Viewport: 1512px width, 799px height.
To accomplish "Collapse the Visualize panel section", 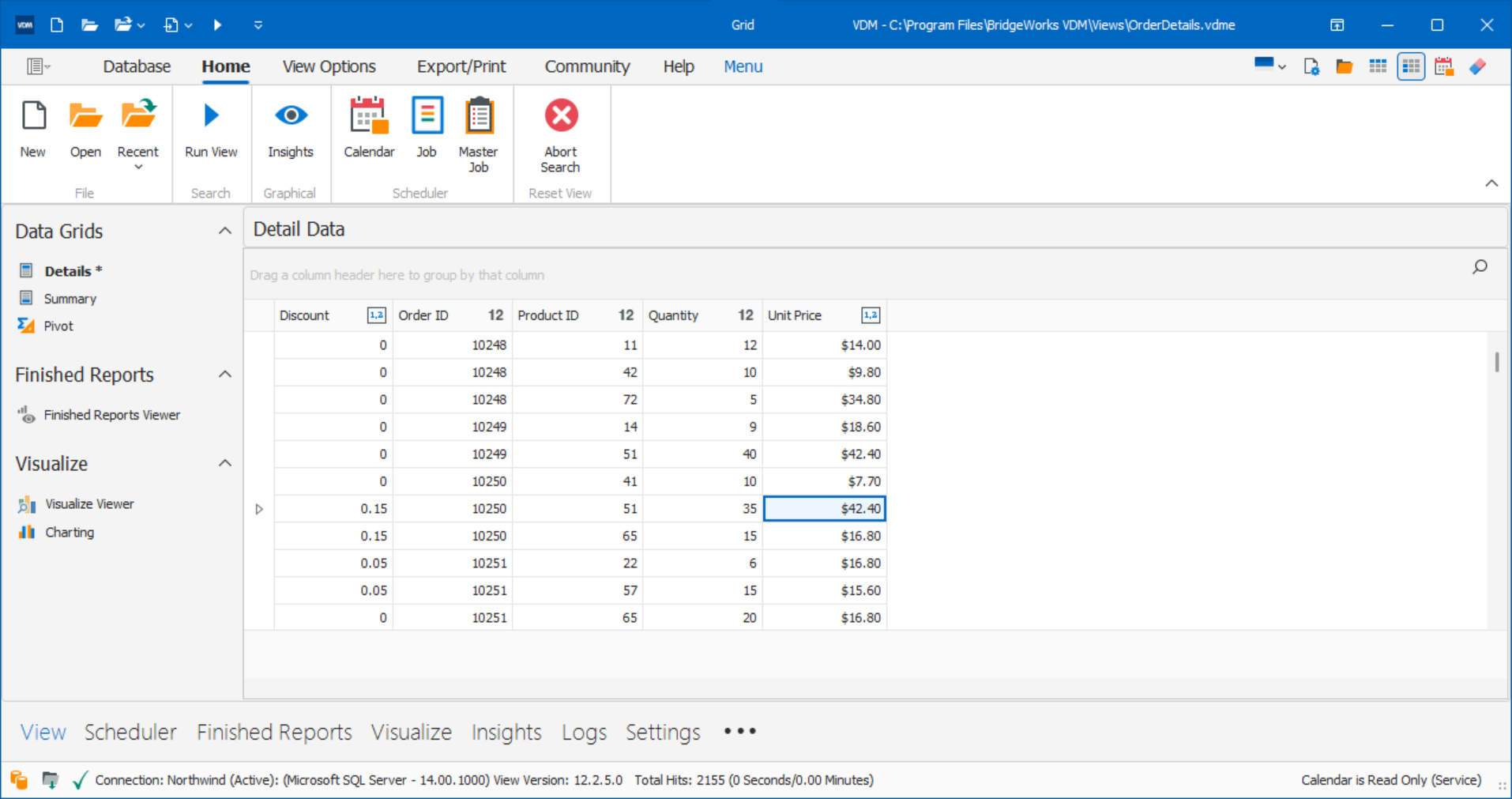I will [x=224, y=463].
